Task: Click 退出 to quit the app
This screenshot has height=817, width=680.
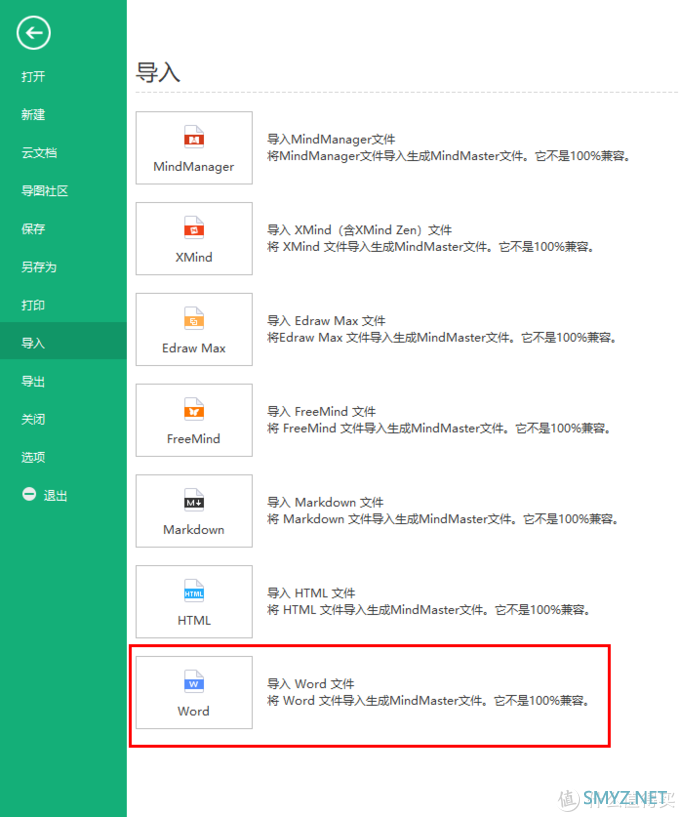Action: [x=55, y=496]
